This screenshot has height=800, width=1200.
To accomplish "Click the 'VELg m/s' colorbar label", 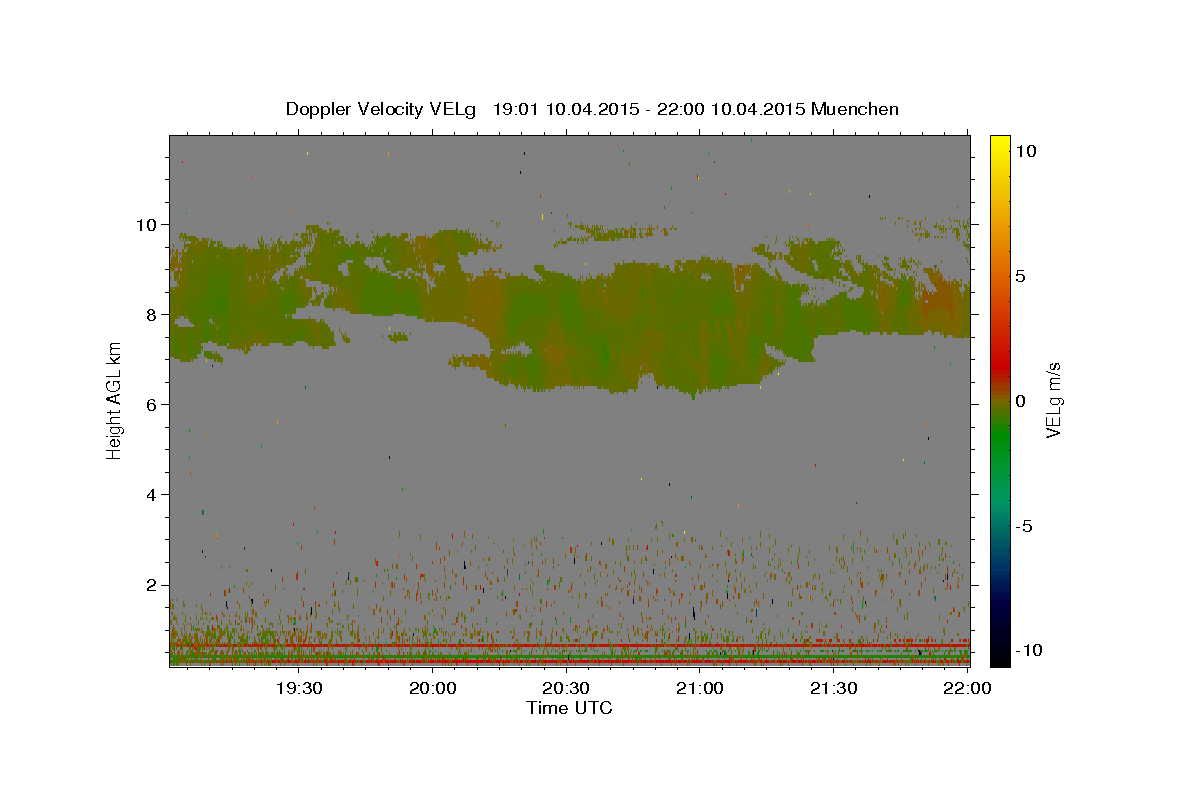I will pos(1053,402).
